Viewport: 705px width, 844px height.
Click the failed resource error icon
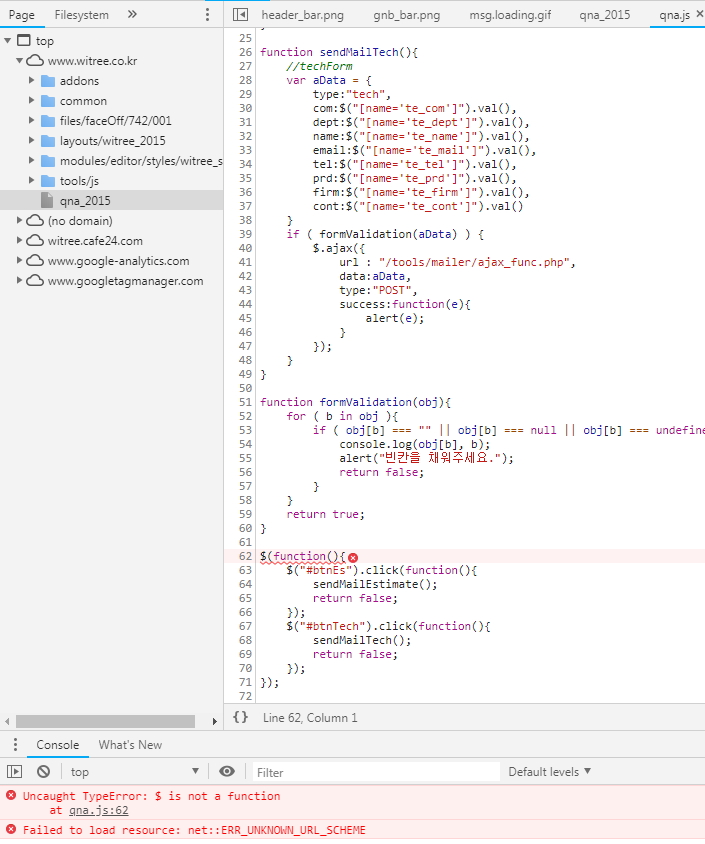(x=11, y=829)
